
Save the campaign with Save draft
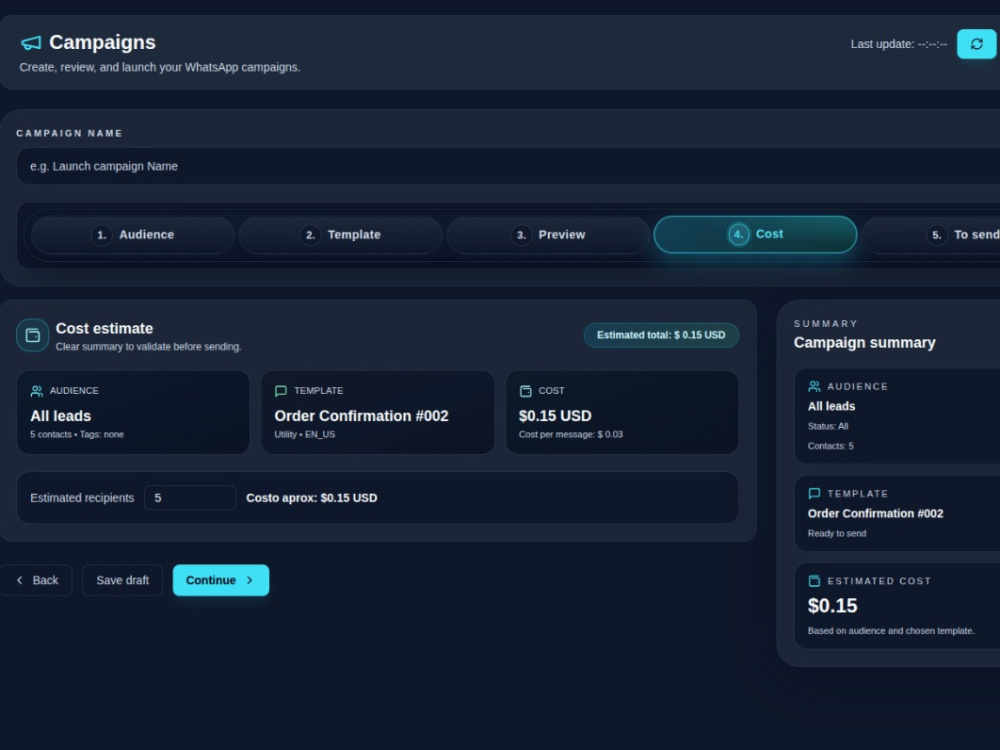pos(122,580)
